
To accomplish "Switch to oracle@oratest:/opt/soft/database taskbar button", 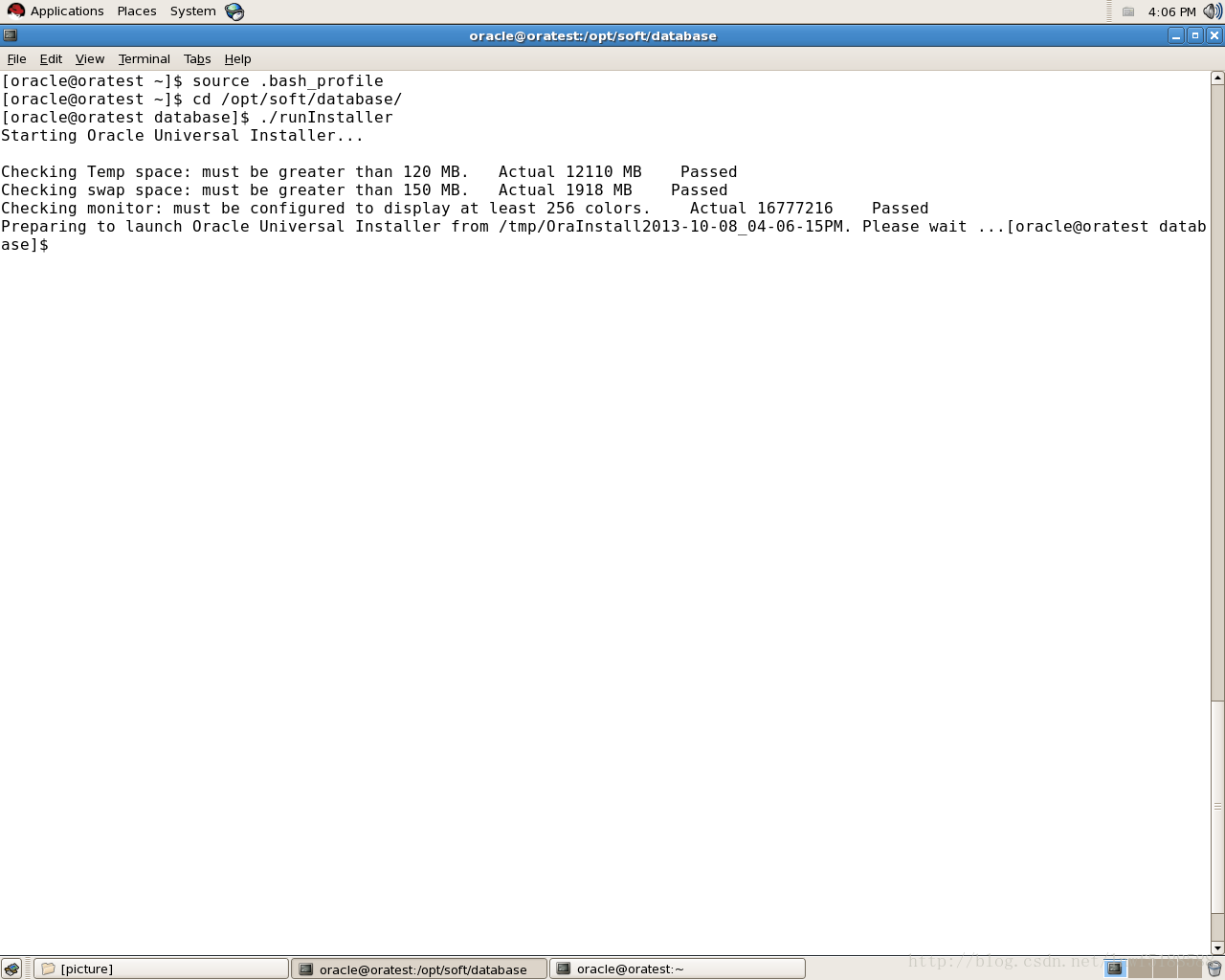I will tap(419, 969).
